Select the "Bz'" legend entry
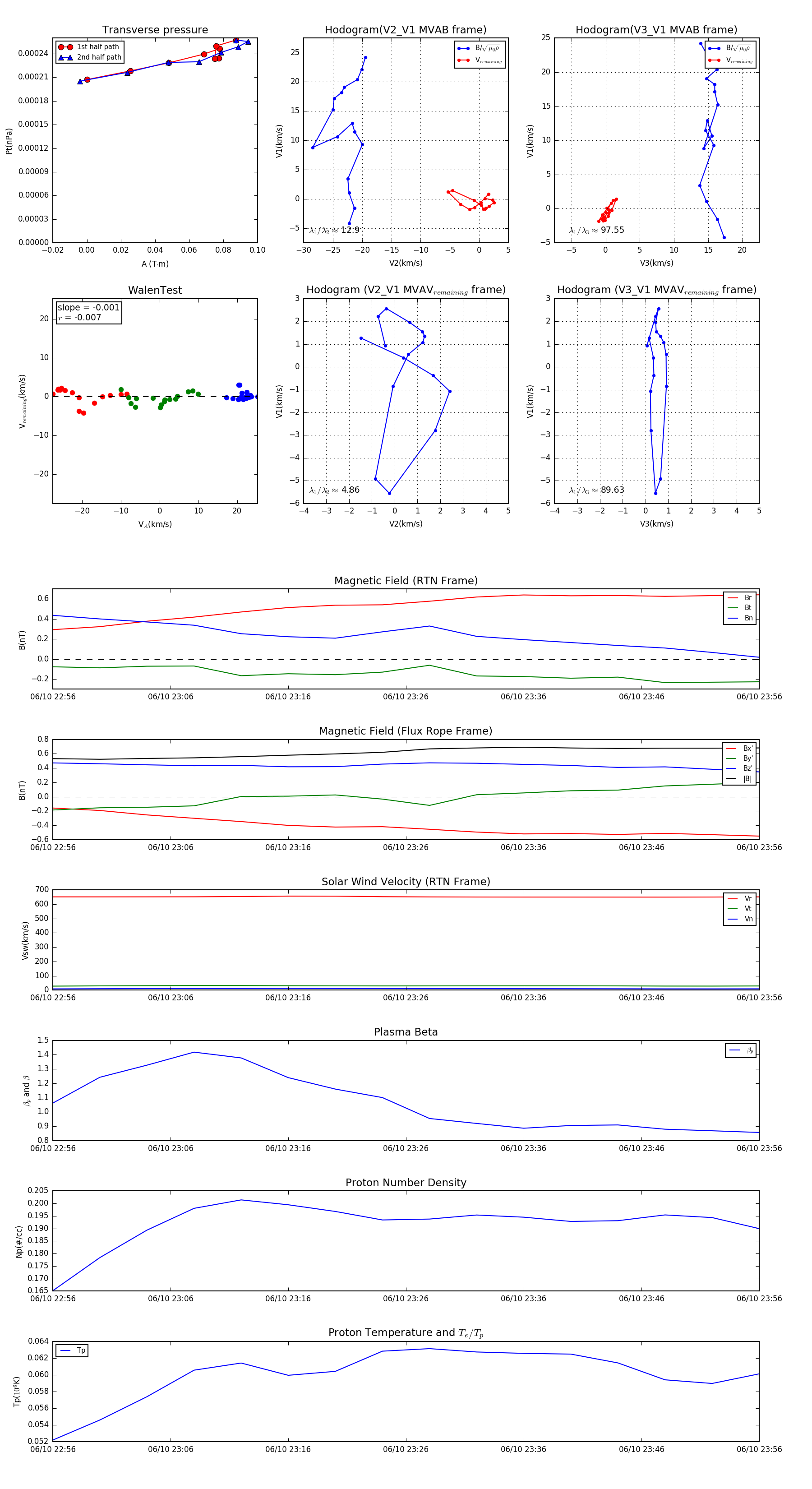The height and width of the screenshot is (1489, 812). [739, 768]
